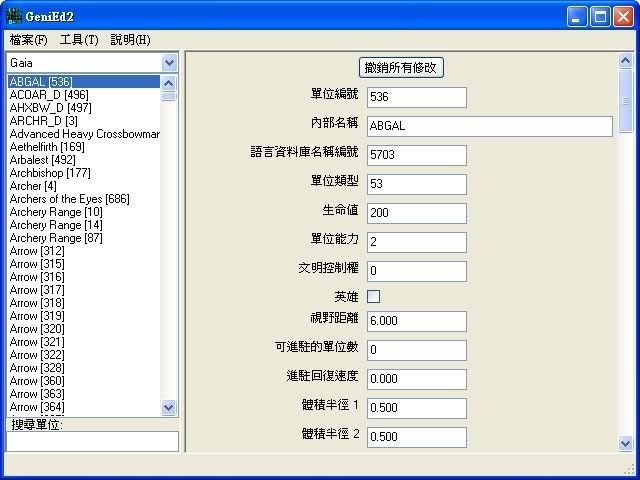
Task: Select ABGAL [536] in the unit list
Action: pos(84,82)
